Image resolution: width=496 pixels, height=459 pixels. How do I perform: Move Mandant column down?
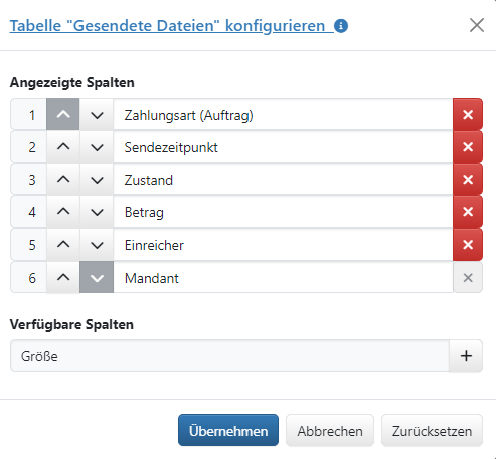point(97,277)
